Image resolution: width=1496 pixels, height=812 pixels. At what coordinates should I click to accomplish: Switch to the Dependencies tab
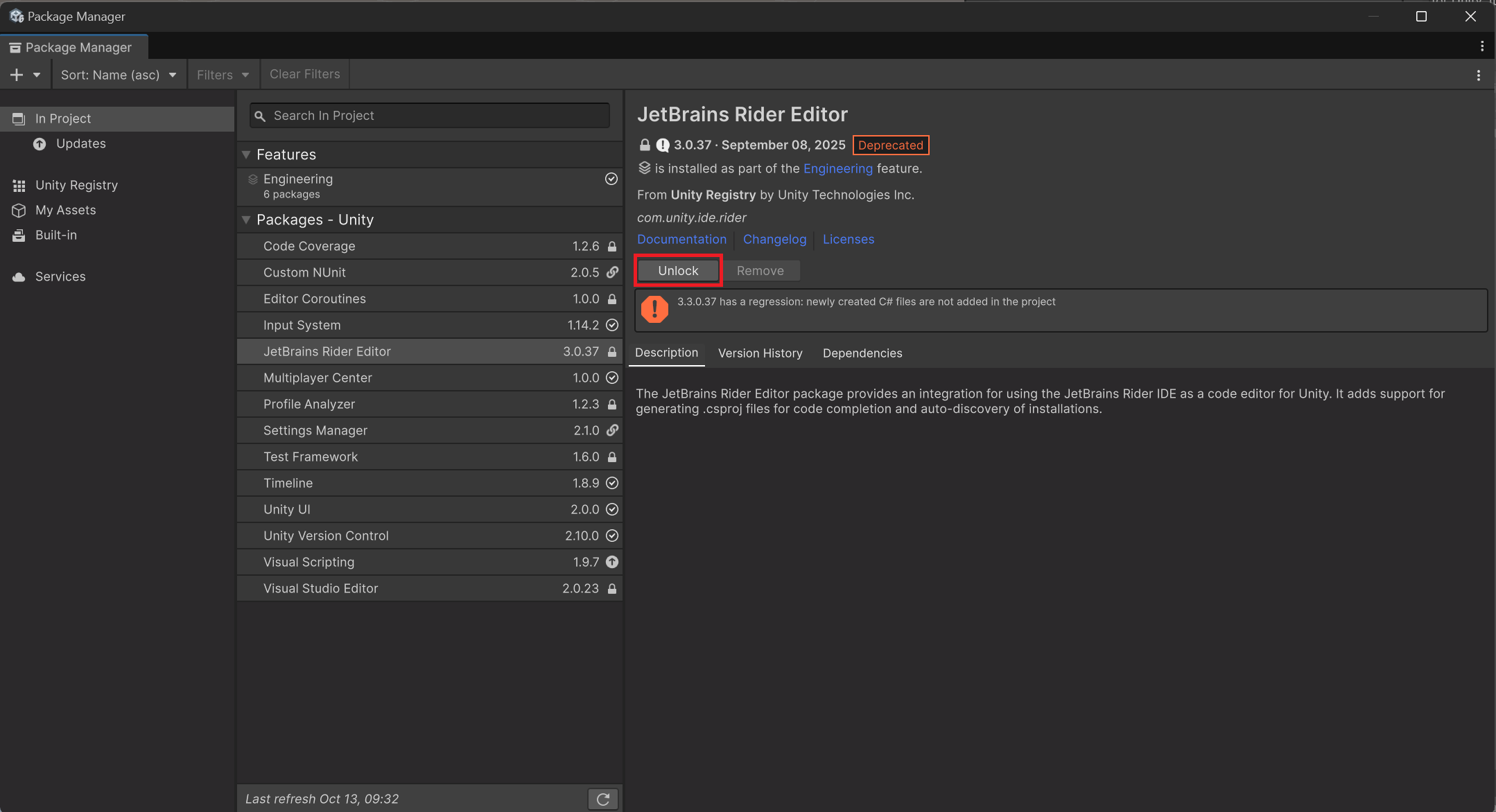coord(862,353)
